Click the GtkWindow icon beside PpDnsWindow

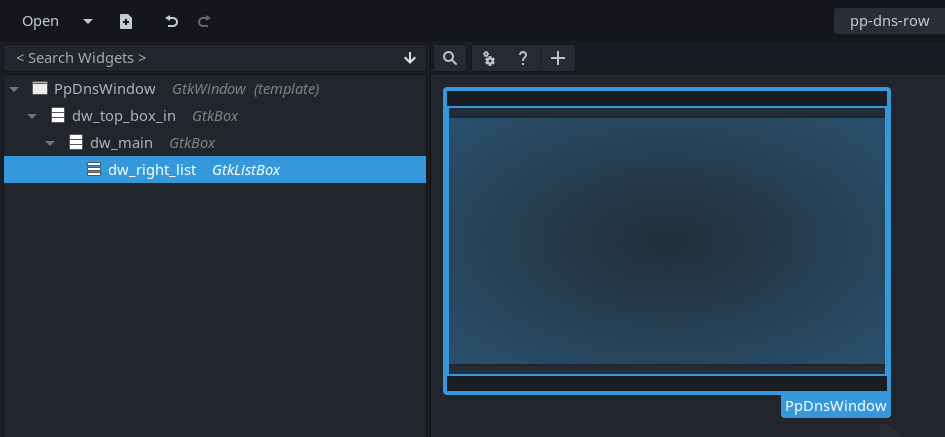pyautogui.click(x=40, y=89)
